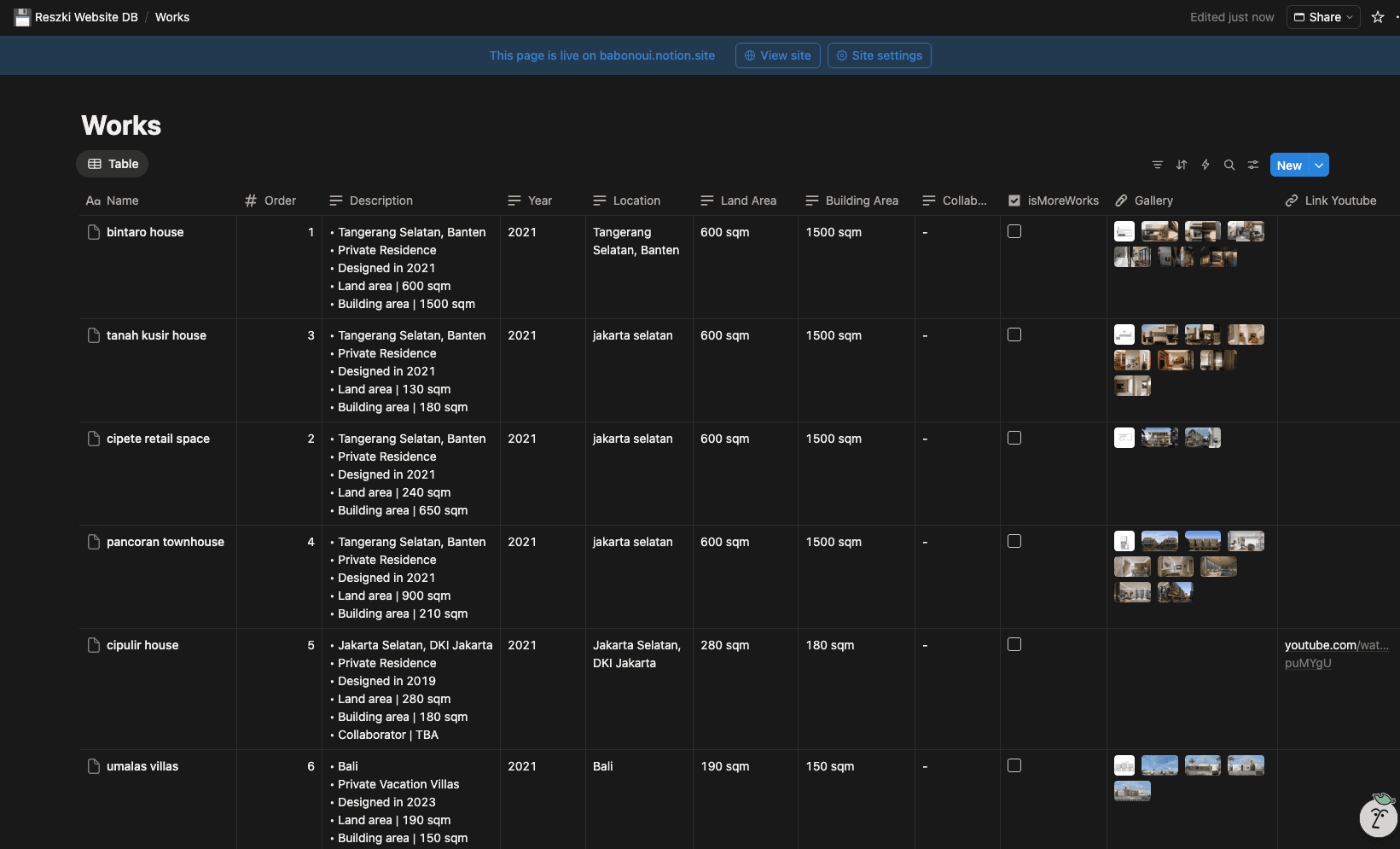This screenshot has width=1400, height=849.
Task: Switch to the Table view tab
Action: click(x=112, y=164)
